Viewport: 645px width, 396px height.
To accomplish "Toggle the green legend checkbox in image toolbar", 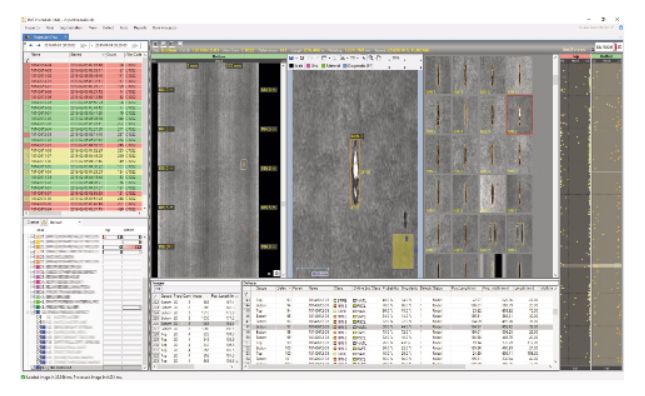I will point(323,66).
